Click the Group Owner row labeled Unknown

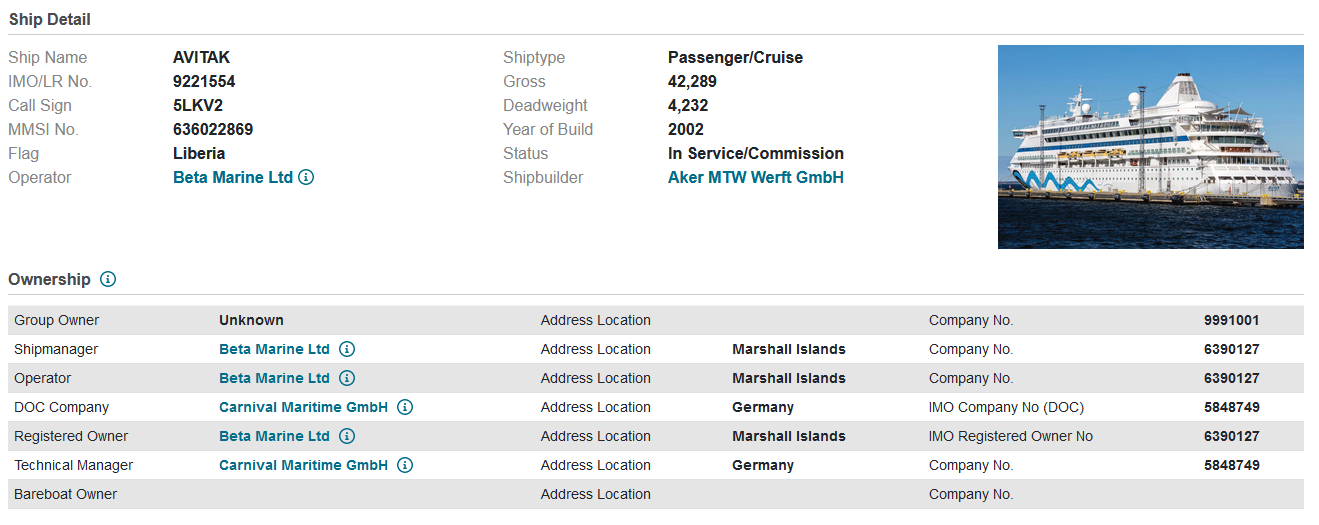[656, 320]
